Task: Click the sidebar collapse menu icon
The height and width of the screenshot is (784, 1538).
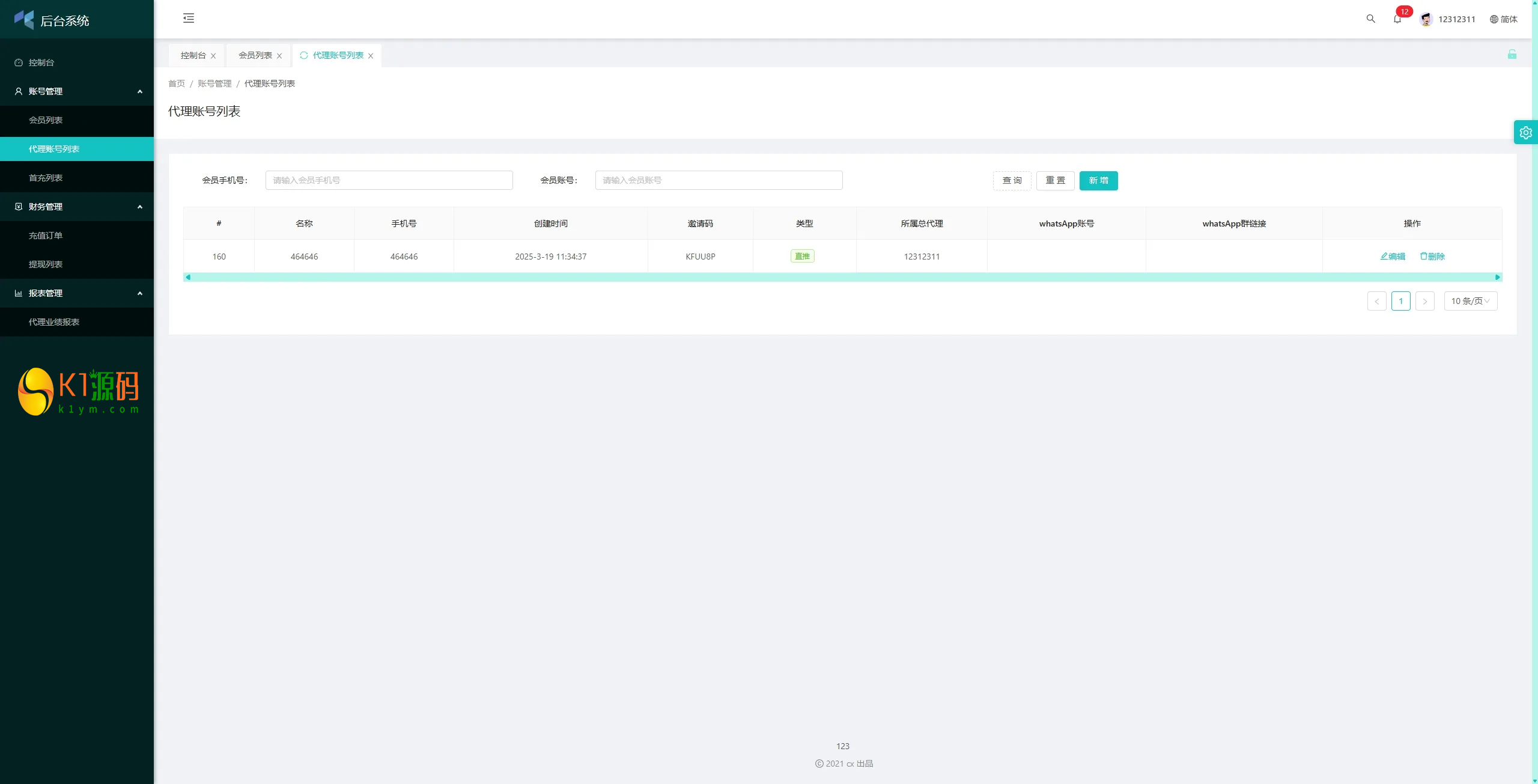Action: coord(189,19)
